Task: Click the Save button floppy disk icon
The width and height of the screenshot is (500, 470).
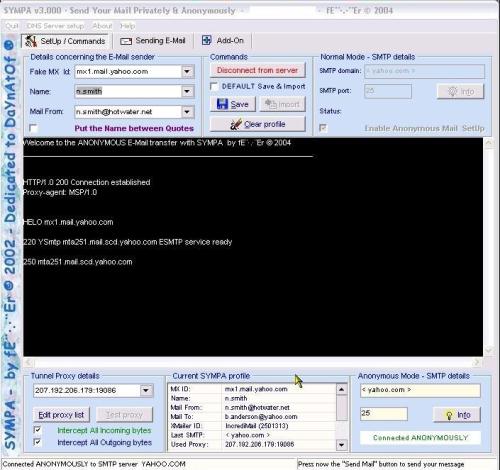Action: point(222,104)
